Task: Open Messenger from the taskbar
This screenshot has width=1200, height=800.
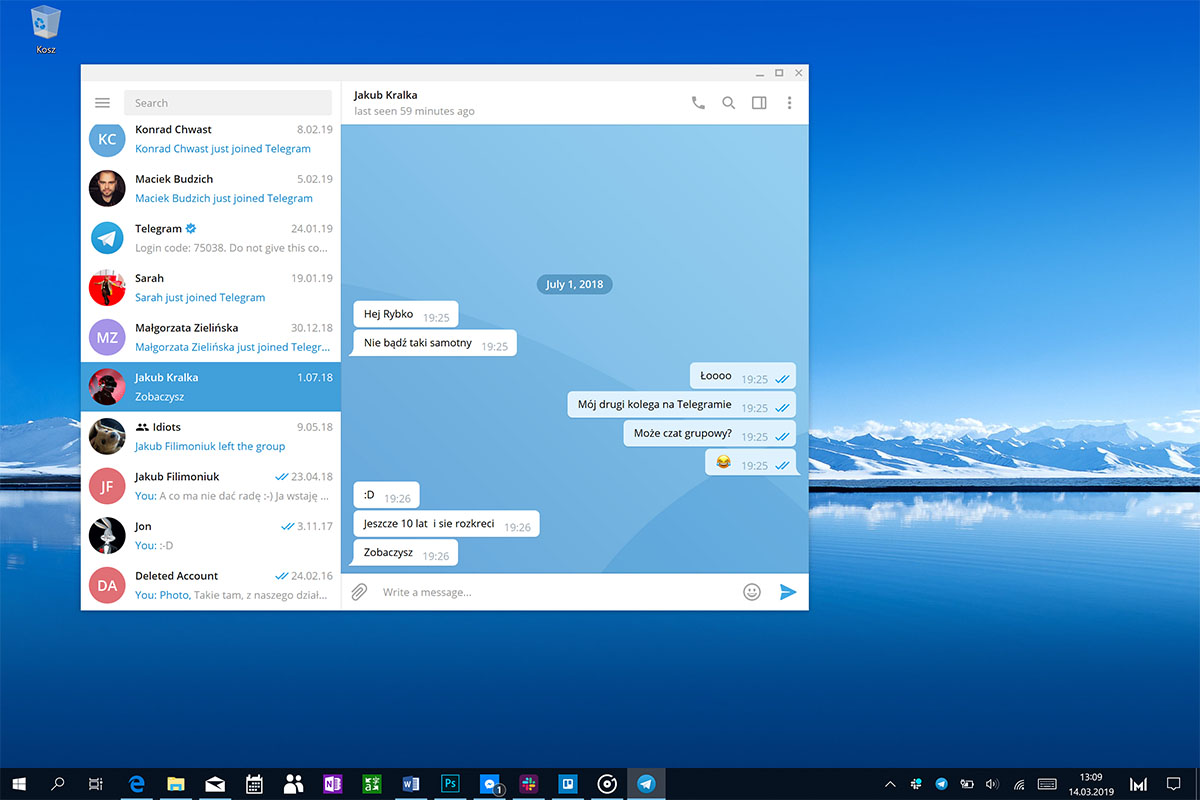Action: coord(489,785)
